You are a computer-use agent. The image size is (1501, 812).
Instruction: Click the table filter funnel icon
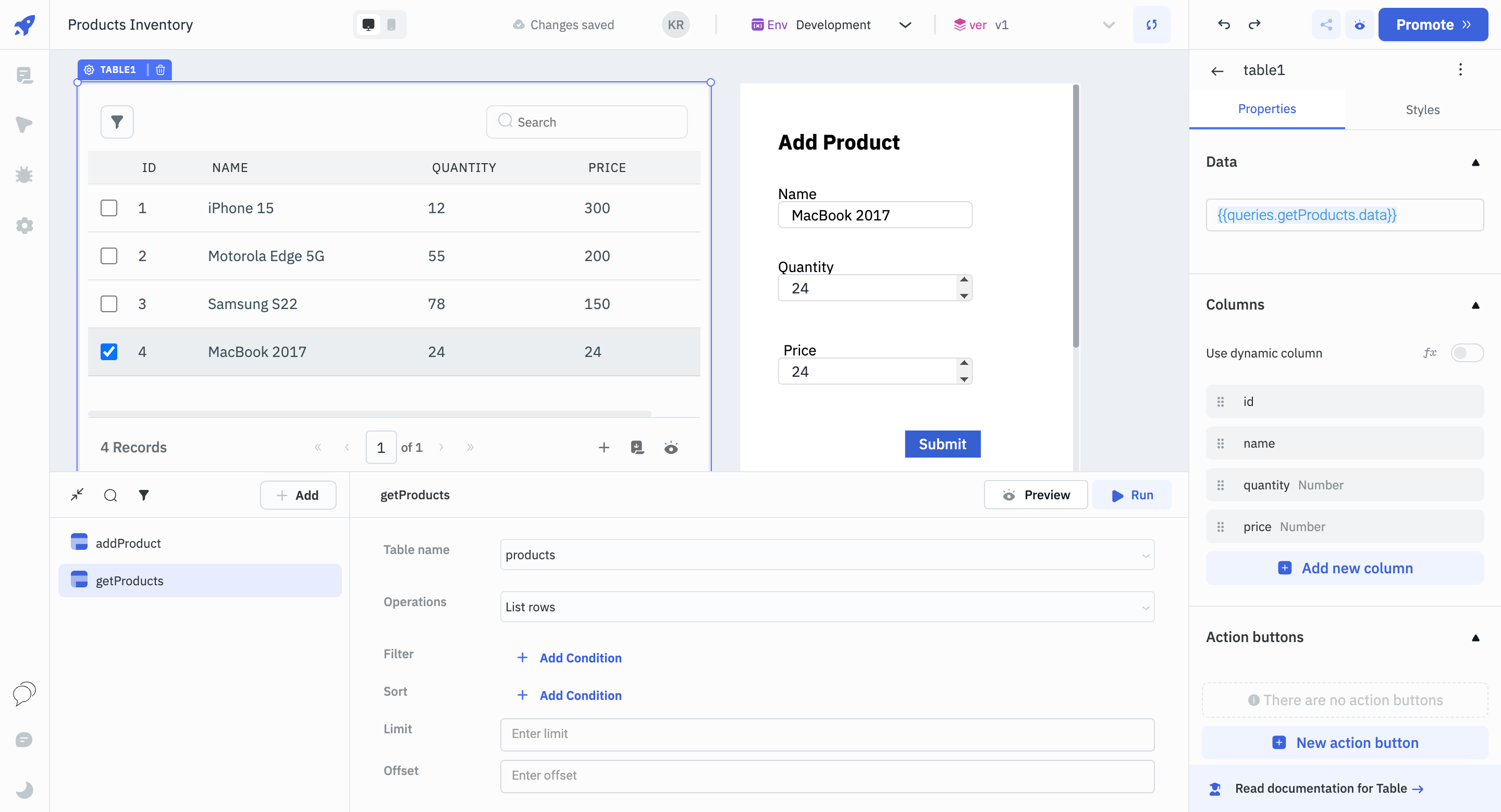117,122
